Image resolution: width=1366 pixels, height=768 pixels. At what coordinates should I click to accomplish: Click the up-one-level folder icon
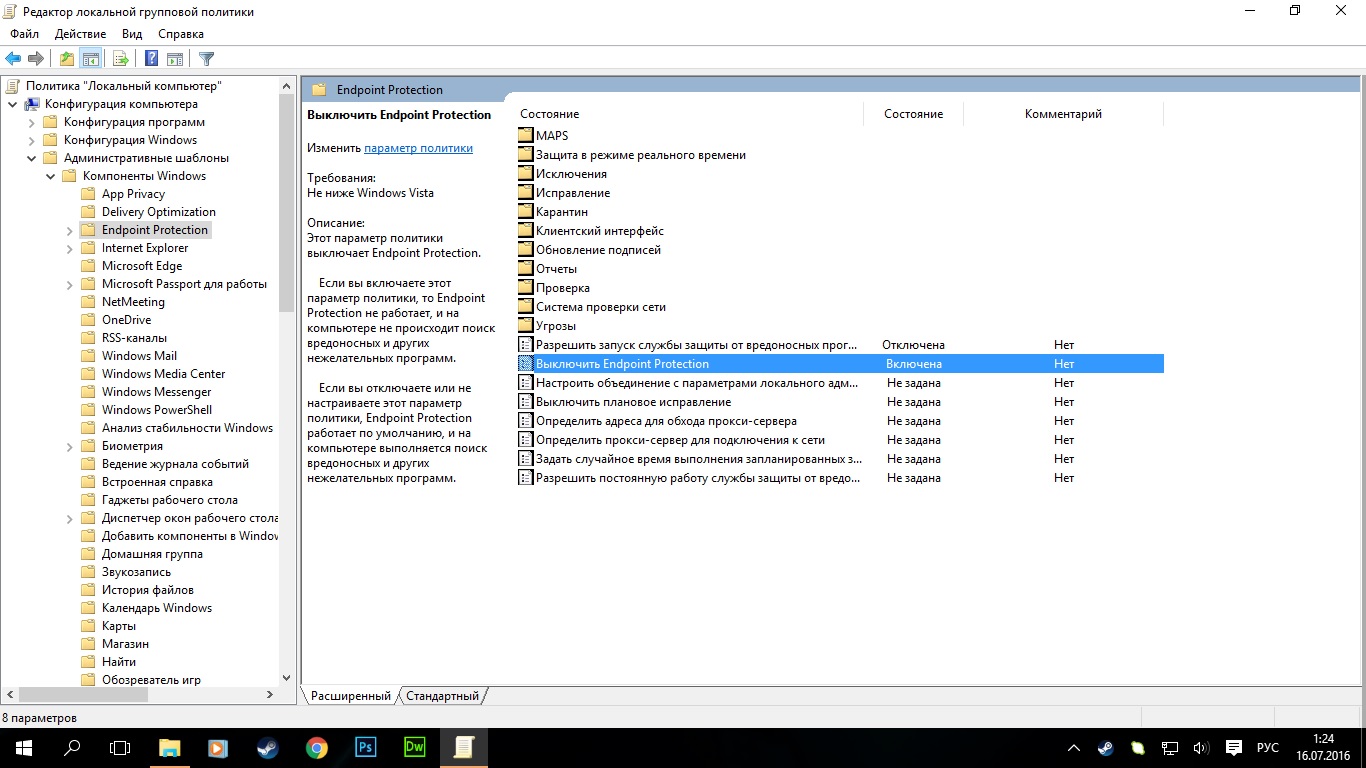pyautogui.click(x=66, y=59)
